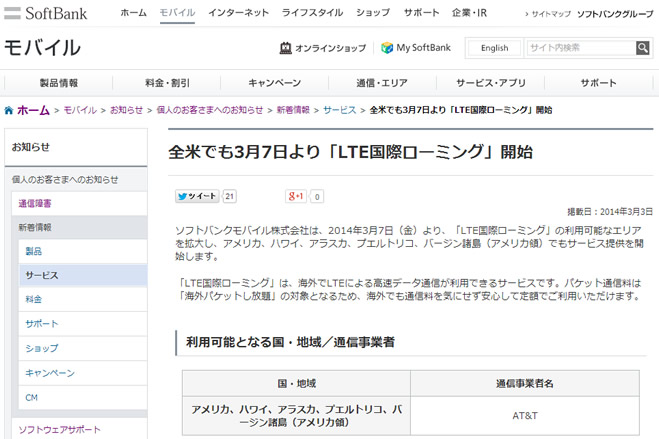
Task: Click the home icon in breadcrumb
Action: pos(9,110)
